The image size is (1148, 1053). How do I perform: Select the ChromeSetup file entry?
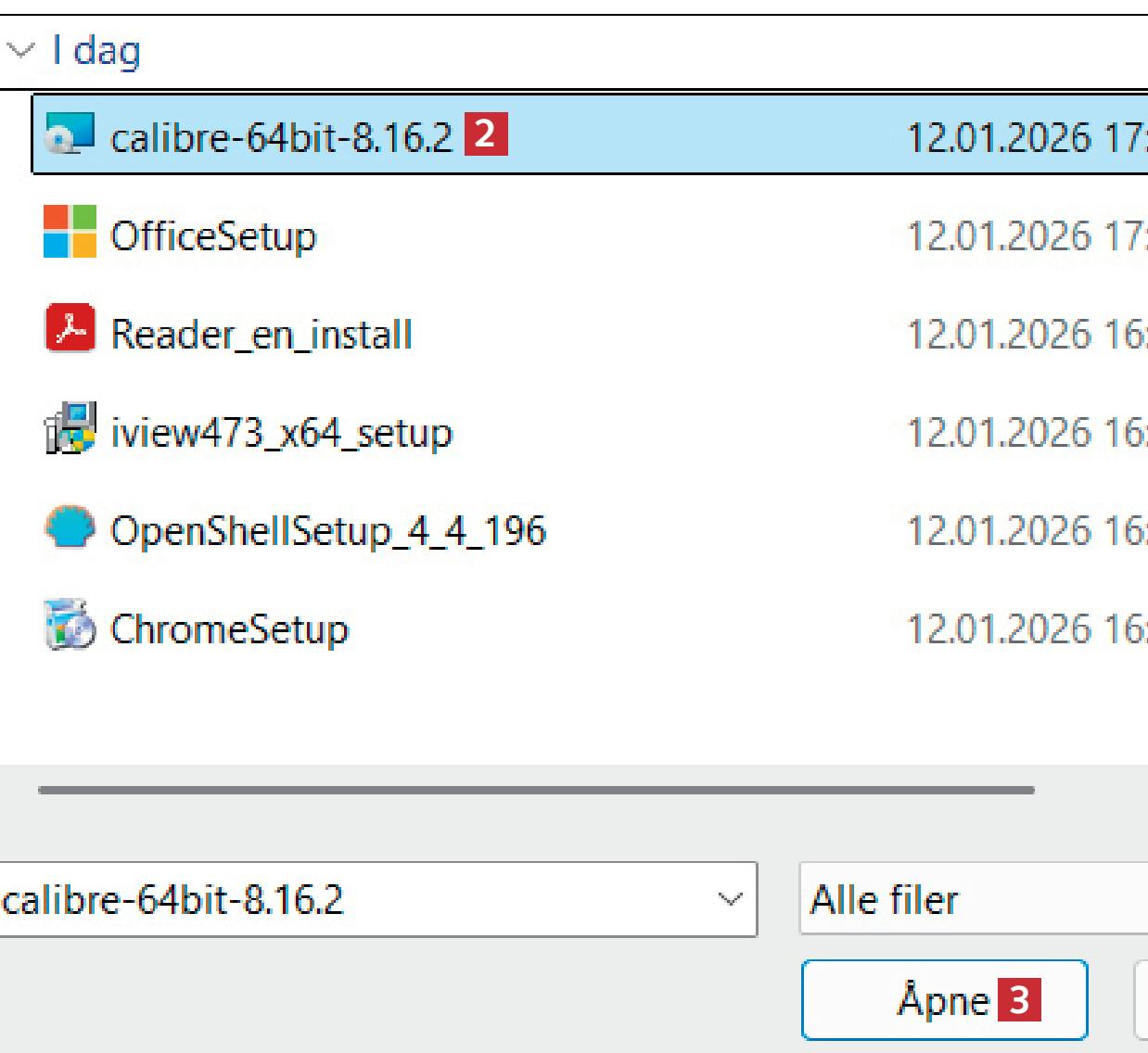[229, 629]
